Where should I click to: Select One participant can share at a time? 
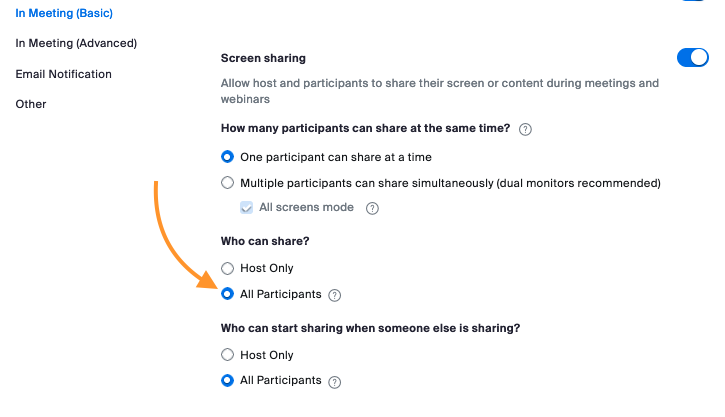pos(228,157)
